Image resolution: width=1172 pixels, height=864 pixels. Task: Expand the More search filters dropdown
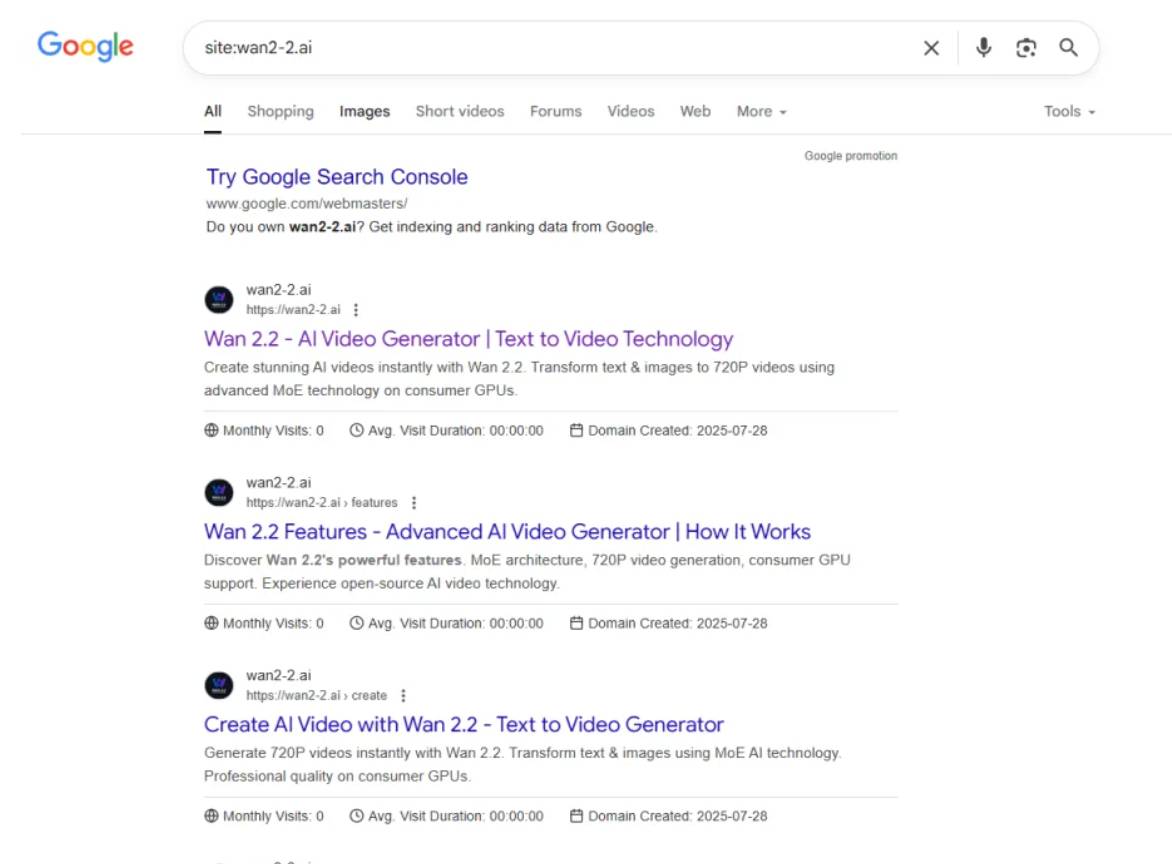tap(761, 111)
